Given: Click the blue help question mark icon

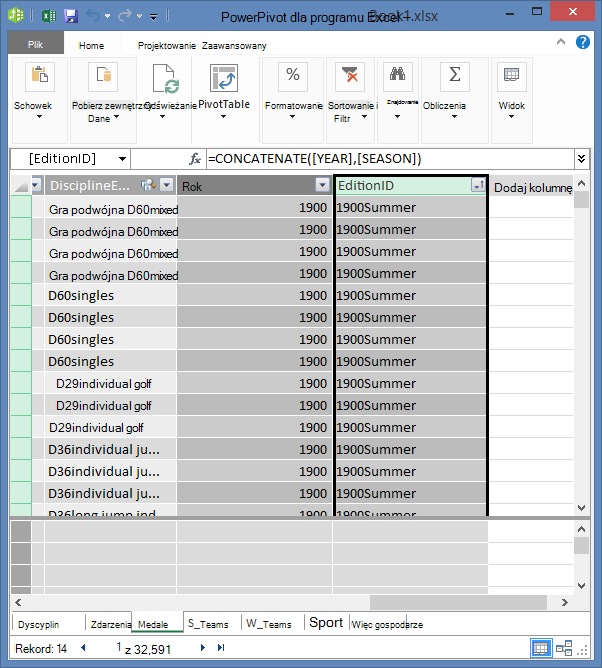Looking at the screenshot, I should pyautogui.click(x=582, y=42).
